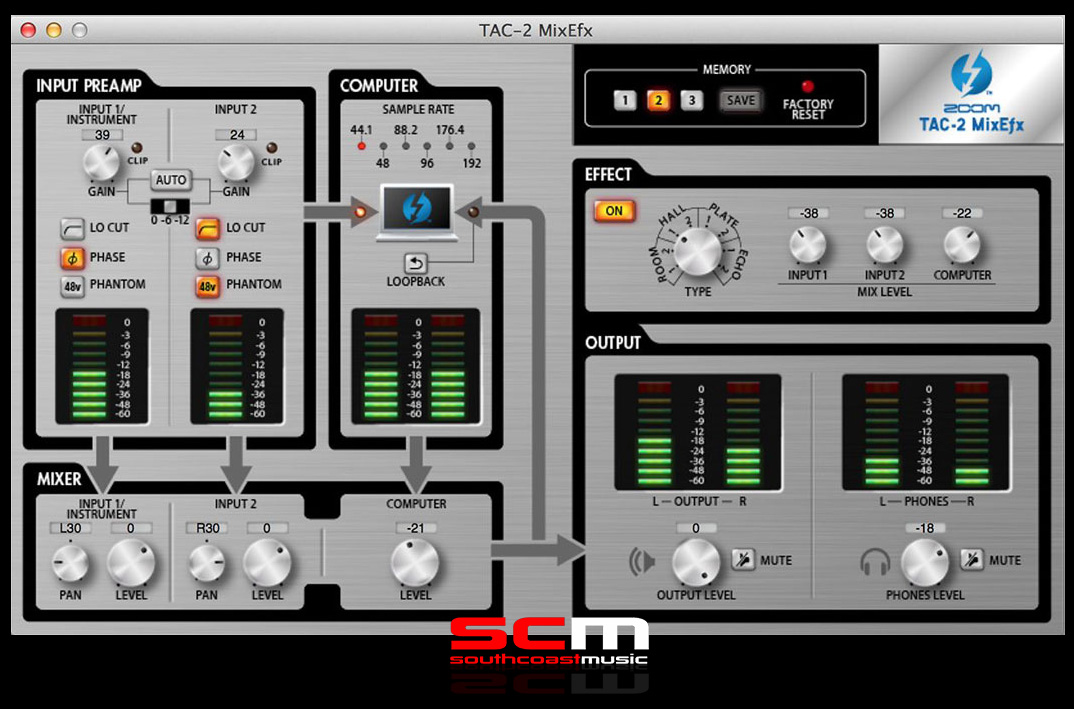
Task: Click the headphones icon
Action: (x=875, y=562)
